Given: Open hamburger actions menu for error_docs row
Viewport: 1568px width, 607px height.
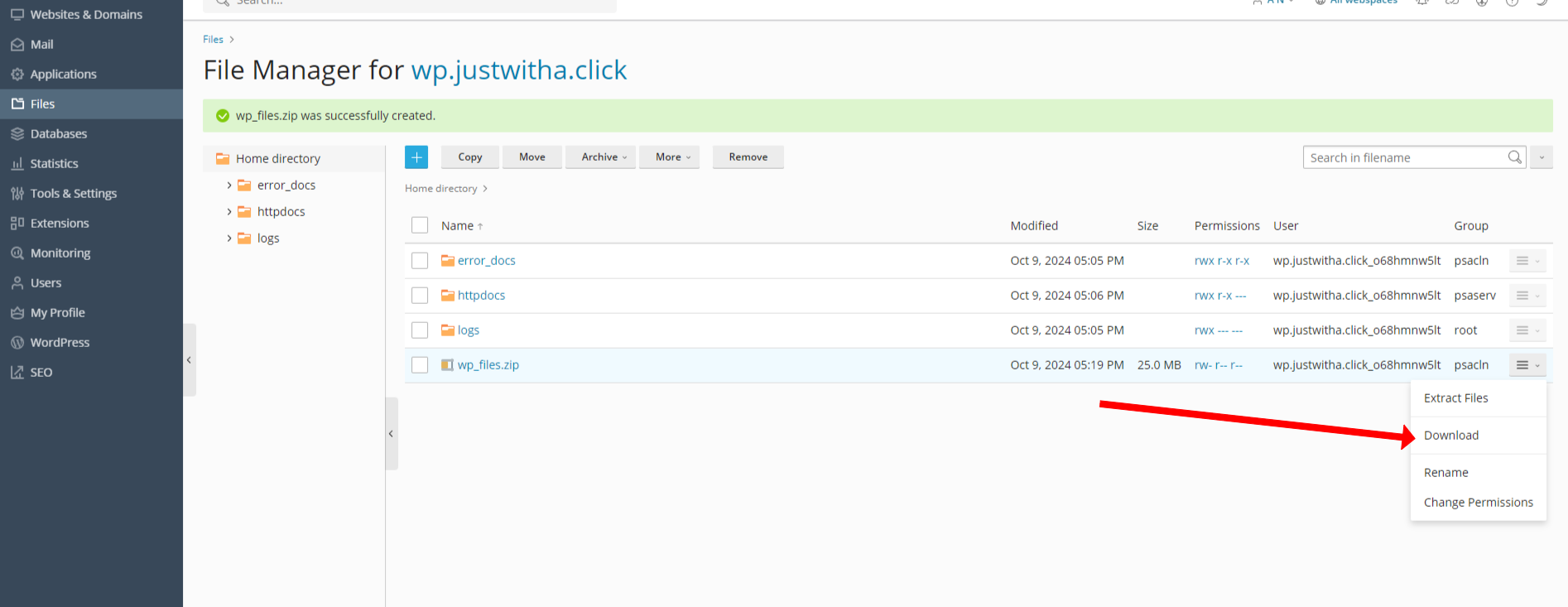Looking at the screenshot, I should (x=1527, y=261).
